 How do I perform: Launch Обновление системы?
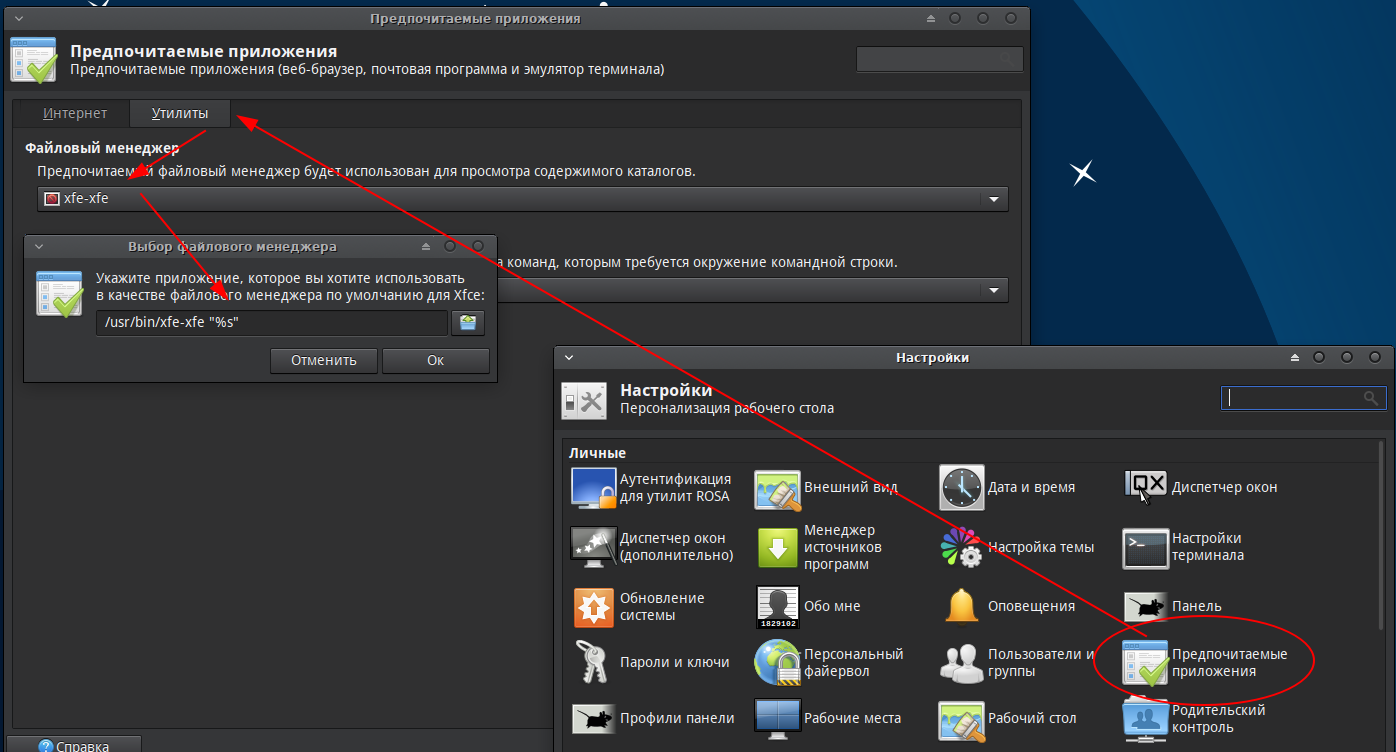[638, 606]
